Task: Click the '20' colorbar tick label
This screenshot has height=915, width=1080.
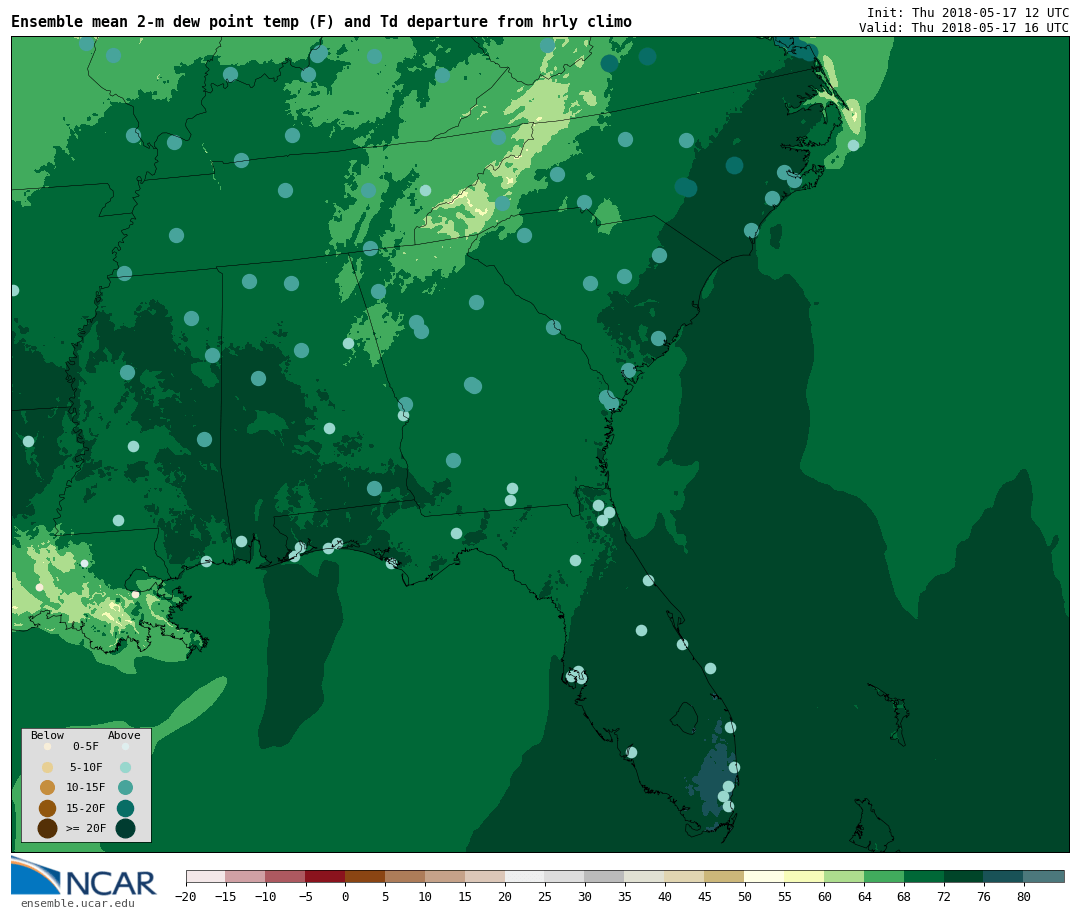Action: pos(505,896)
